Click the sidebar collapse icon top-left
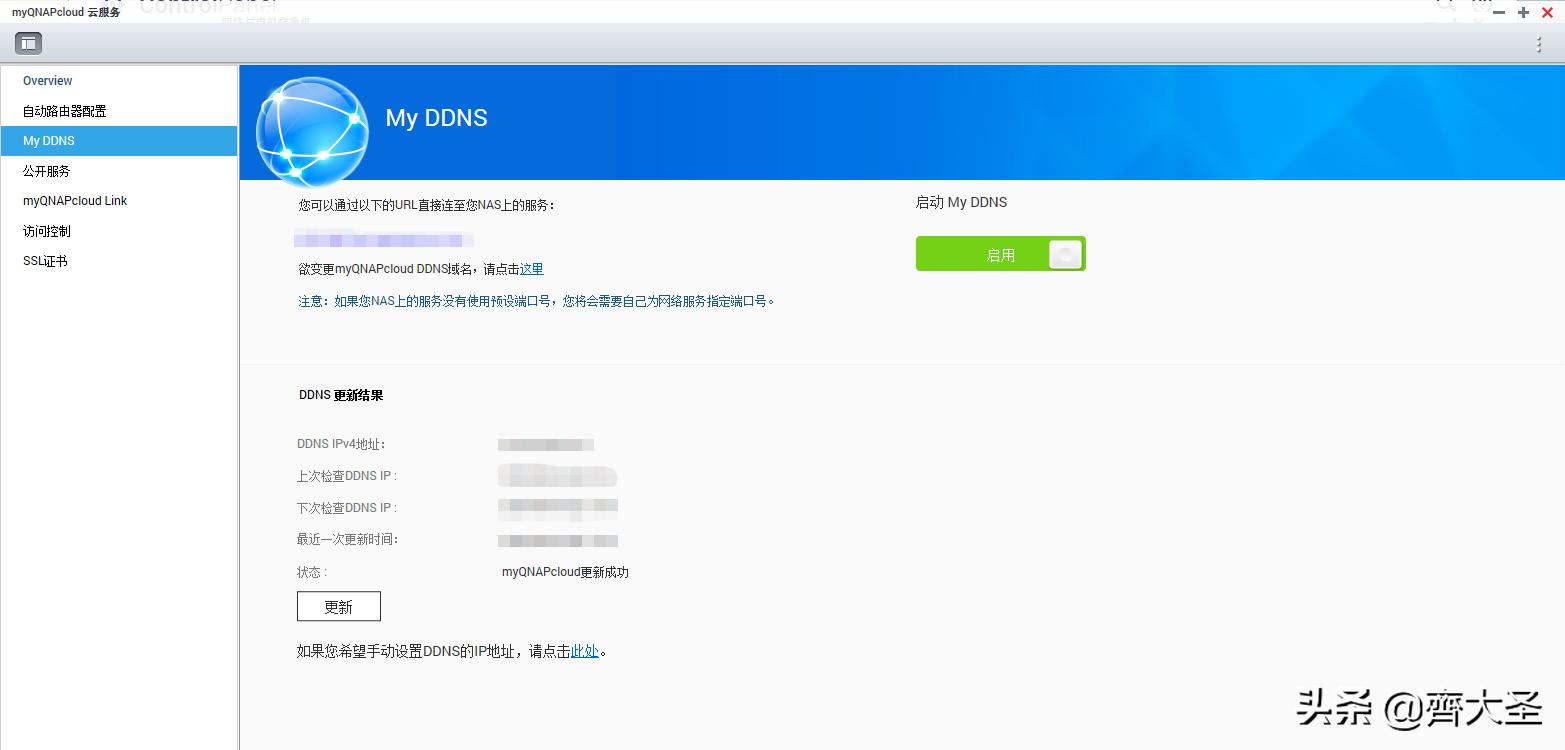This screenshot has width=1565, height=750. (x=27, y=42)
